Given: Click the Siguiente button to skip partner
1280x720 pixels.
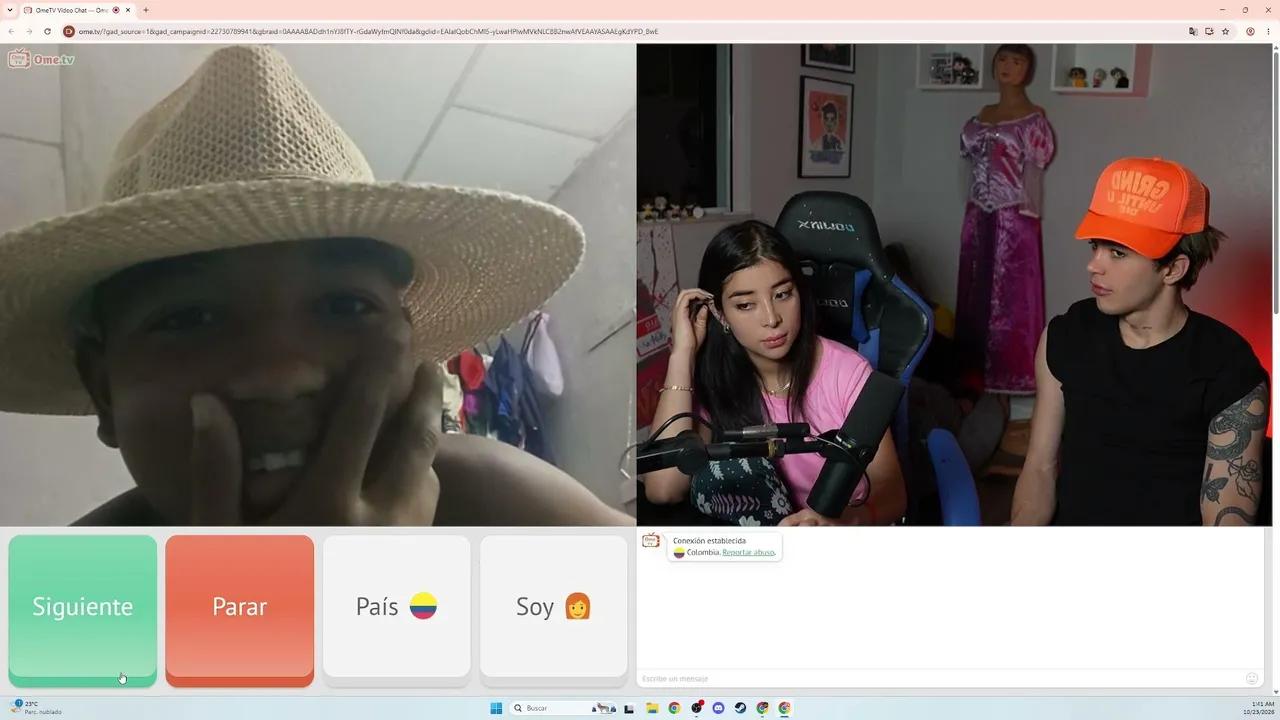Looking at the screenshot, I should click(x=83, y=610).
